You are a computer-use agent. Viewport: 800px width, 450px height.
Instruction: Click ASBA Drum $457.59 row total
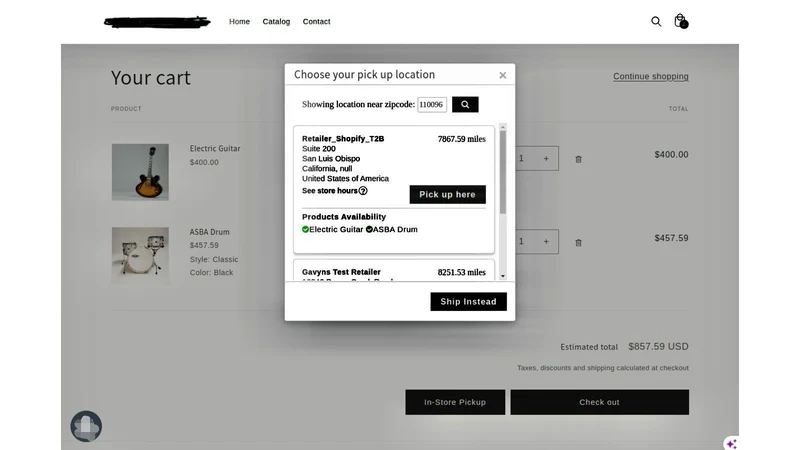(671, 238)
